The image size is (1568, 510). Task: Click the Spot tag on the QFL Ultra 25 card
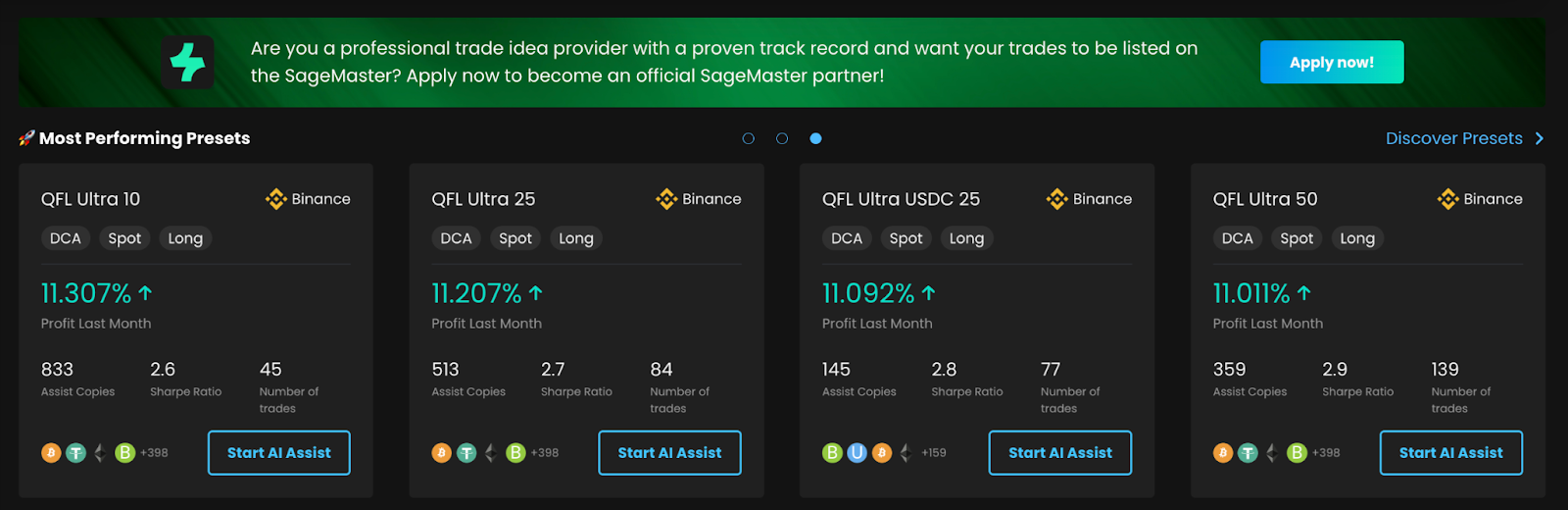pyautogui.click(x=515, y=238)
